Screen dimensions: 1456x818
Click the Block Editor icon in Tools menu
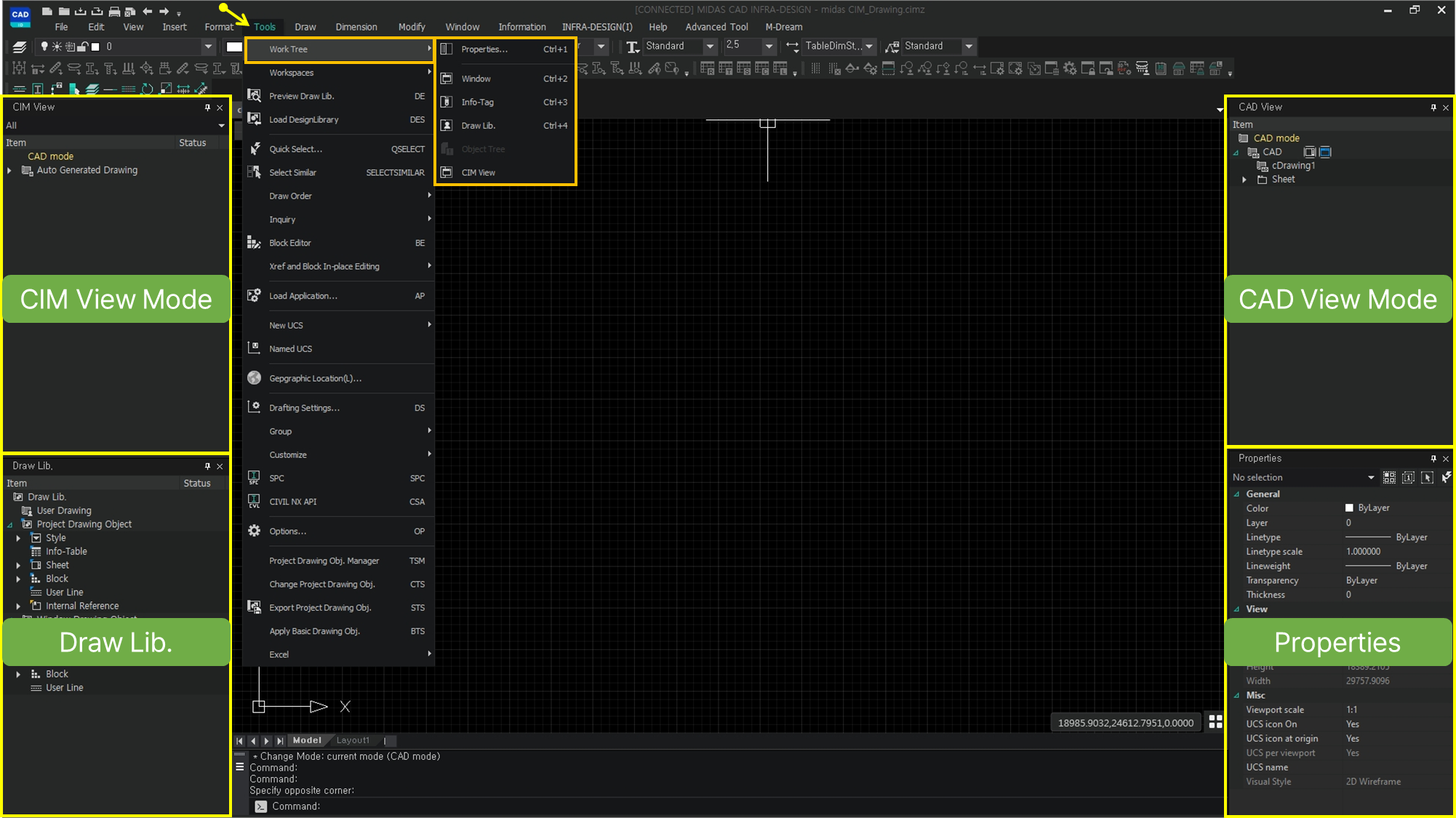[x=254, y=242]
